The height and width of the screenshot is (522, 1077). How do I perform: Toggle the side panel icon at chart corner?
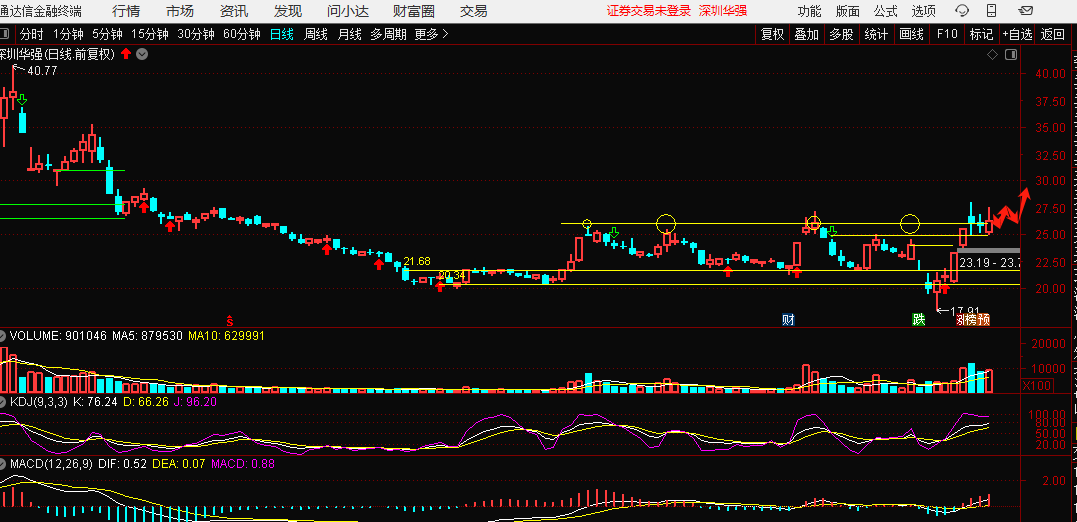[x=1011, y=54]
